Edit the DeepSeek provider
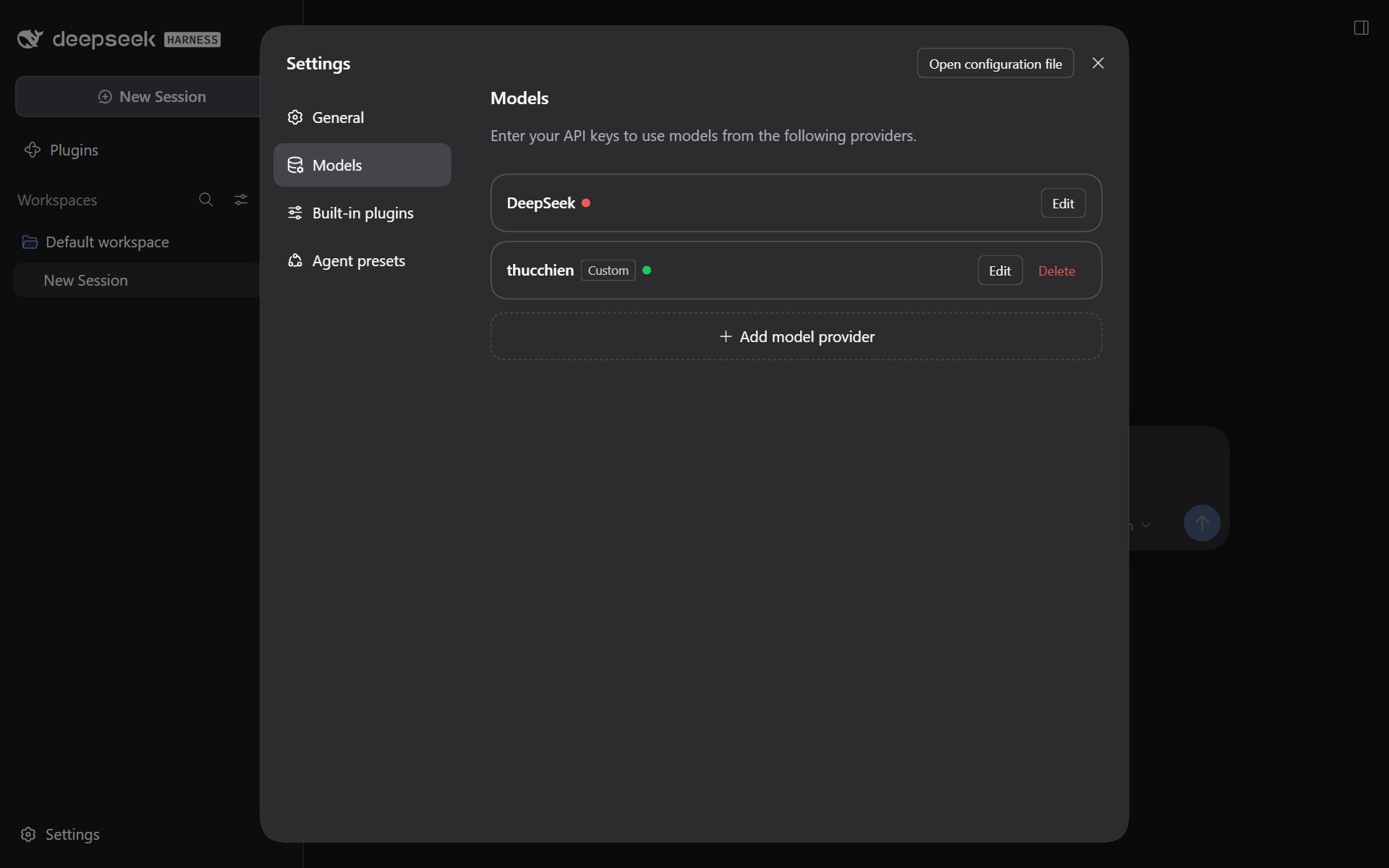 pos(1063,203)
